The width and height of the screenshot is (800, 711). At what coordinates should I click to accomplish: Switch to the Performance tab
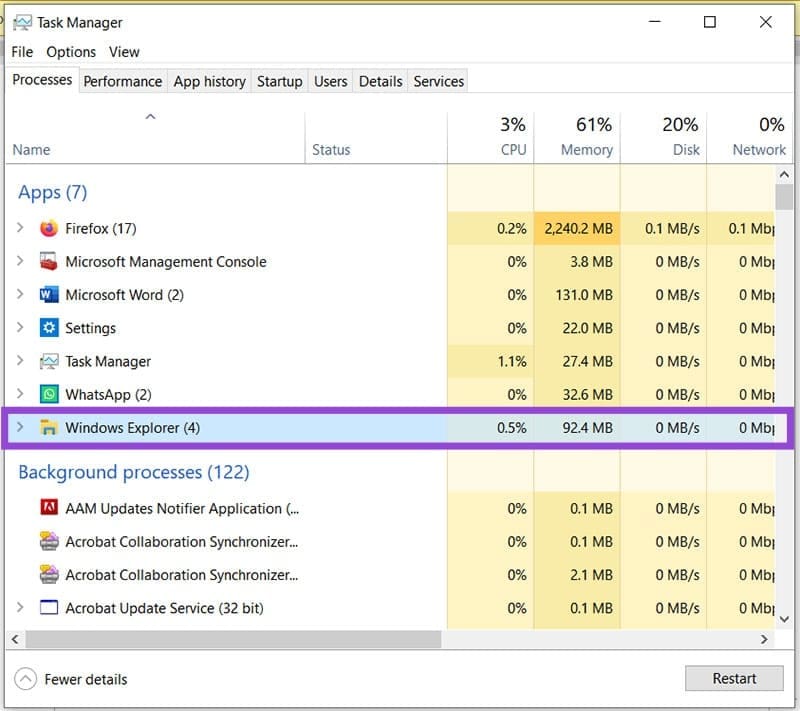pyautogui.click(x=122, y=81)
